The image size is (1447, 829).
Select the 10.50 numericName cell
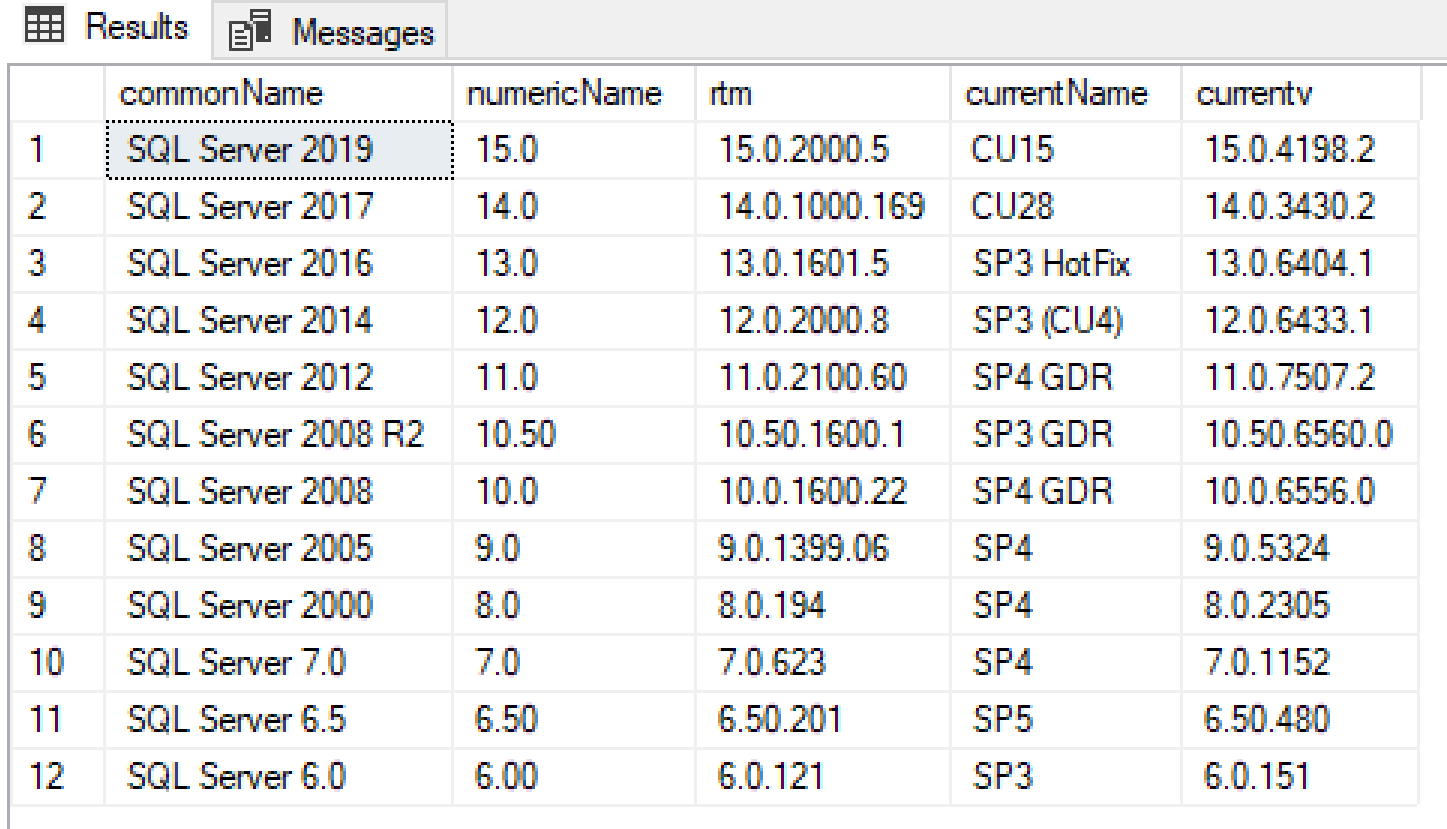click(x=516, y=435)
